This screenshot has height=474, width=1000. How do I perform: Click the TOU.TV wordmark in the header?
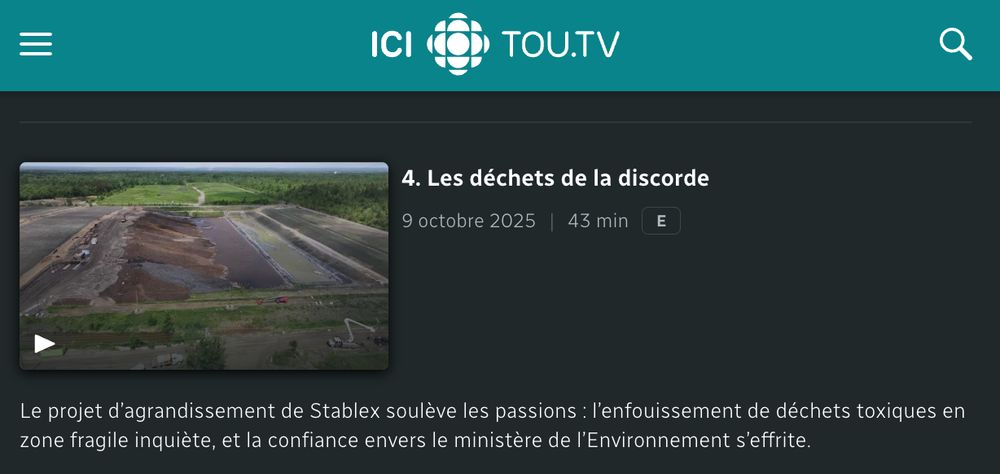tap(561, 45)
